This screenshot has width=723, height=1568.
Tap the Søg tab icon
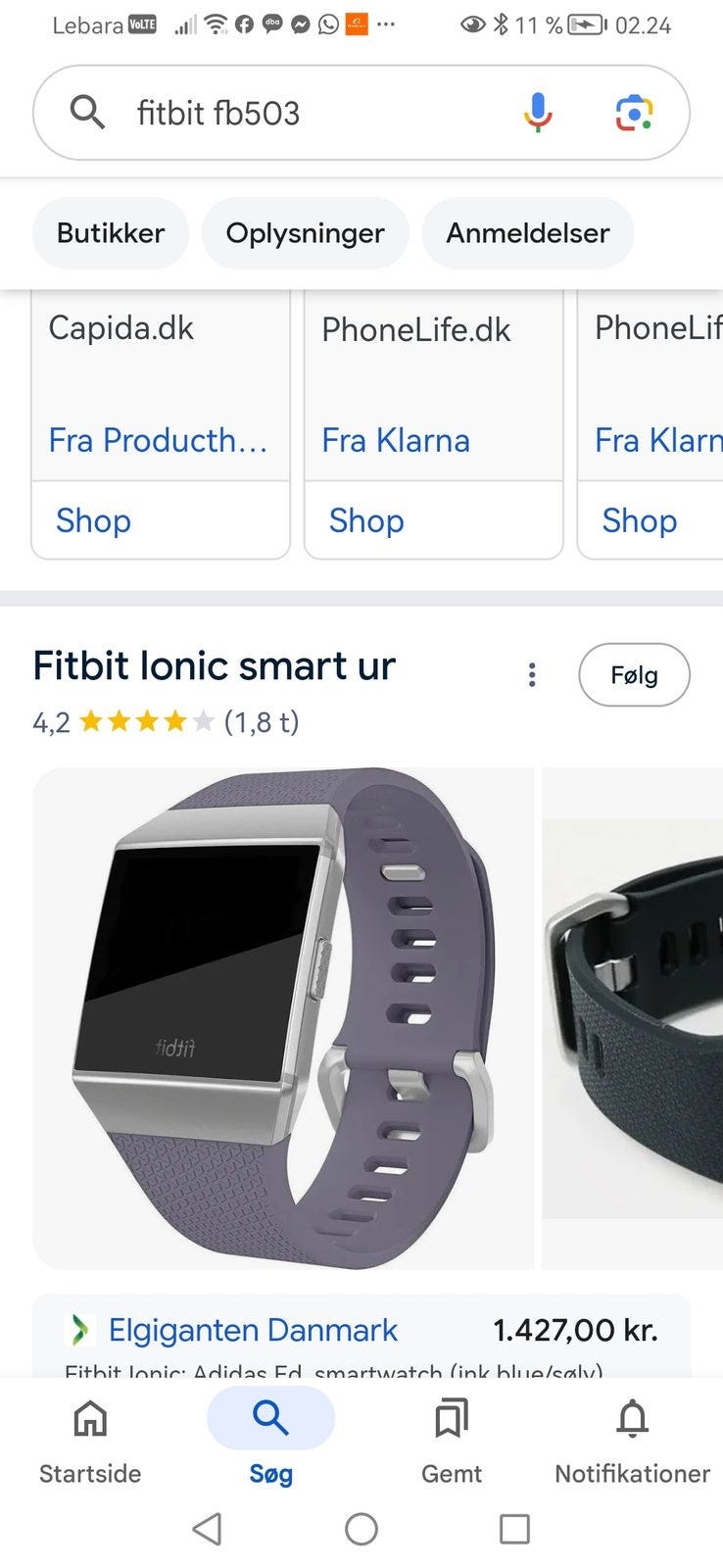(x=270, y=1417)
